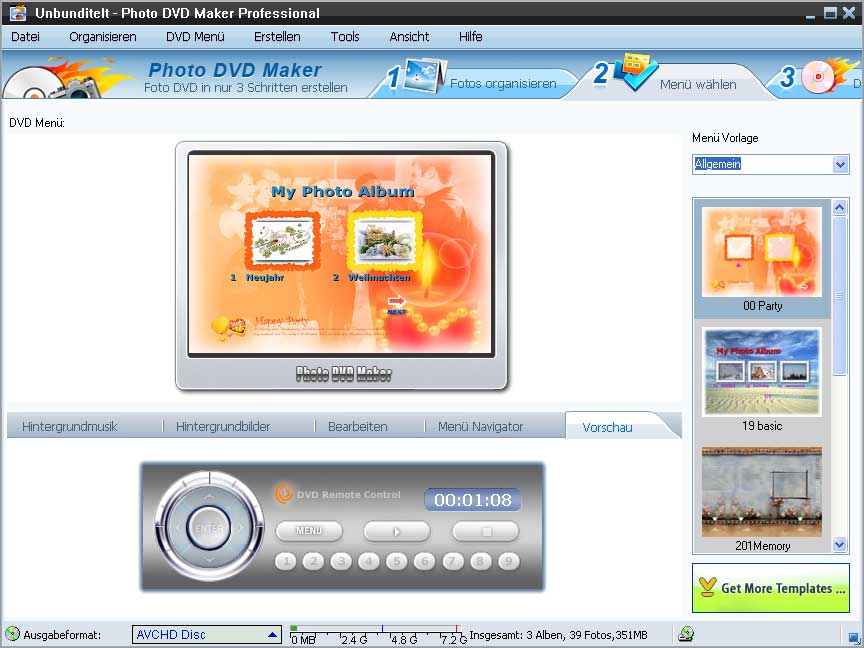Click number 1 on the DVD remote
Screen dimensions: 864x648
(285, 561)
